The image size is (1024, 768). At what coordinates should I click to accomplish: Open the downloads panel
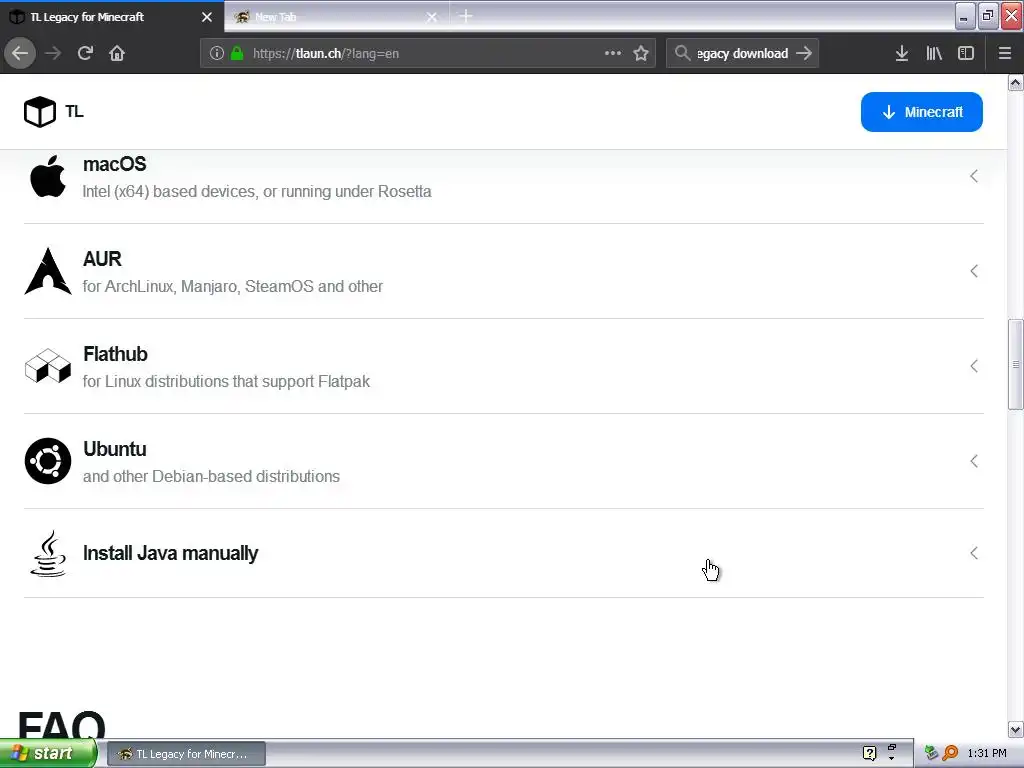pos(902,53)
